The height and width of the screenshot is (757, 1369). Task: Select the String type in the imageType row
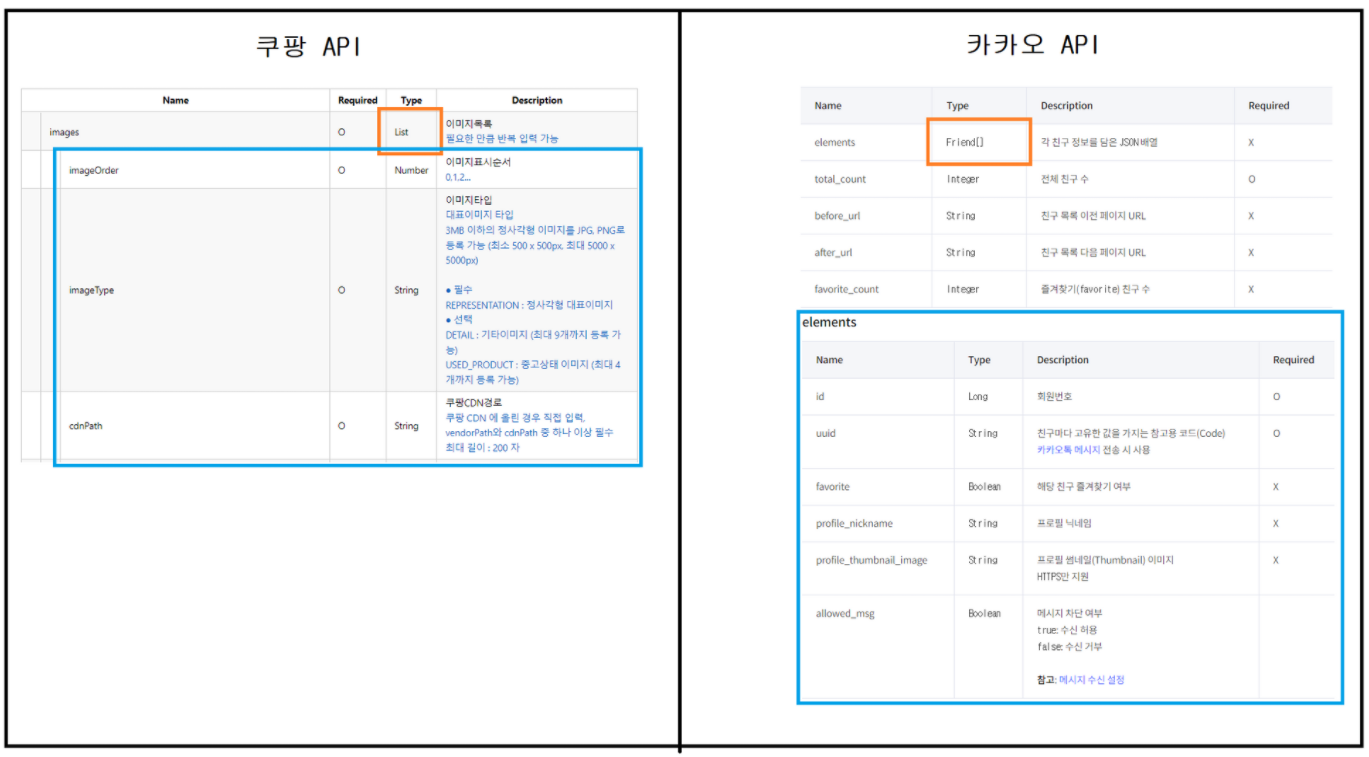click(406, 290)
